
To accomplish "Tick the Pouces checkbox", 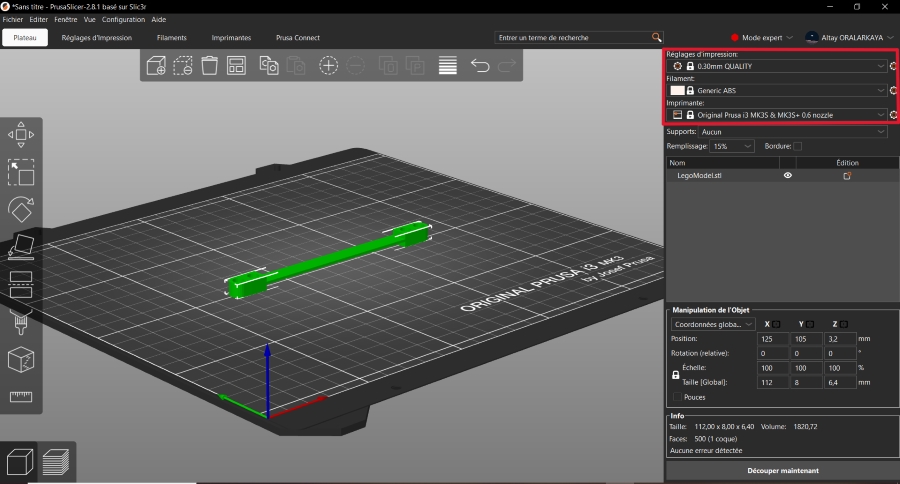I will pyautogui.click(x=677, y=397).
